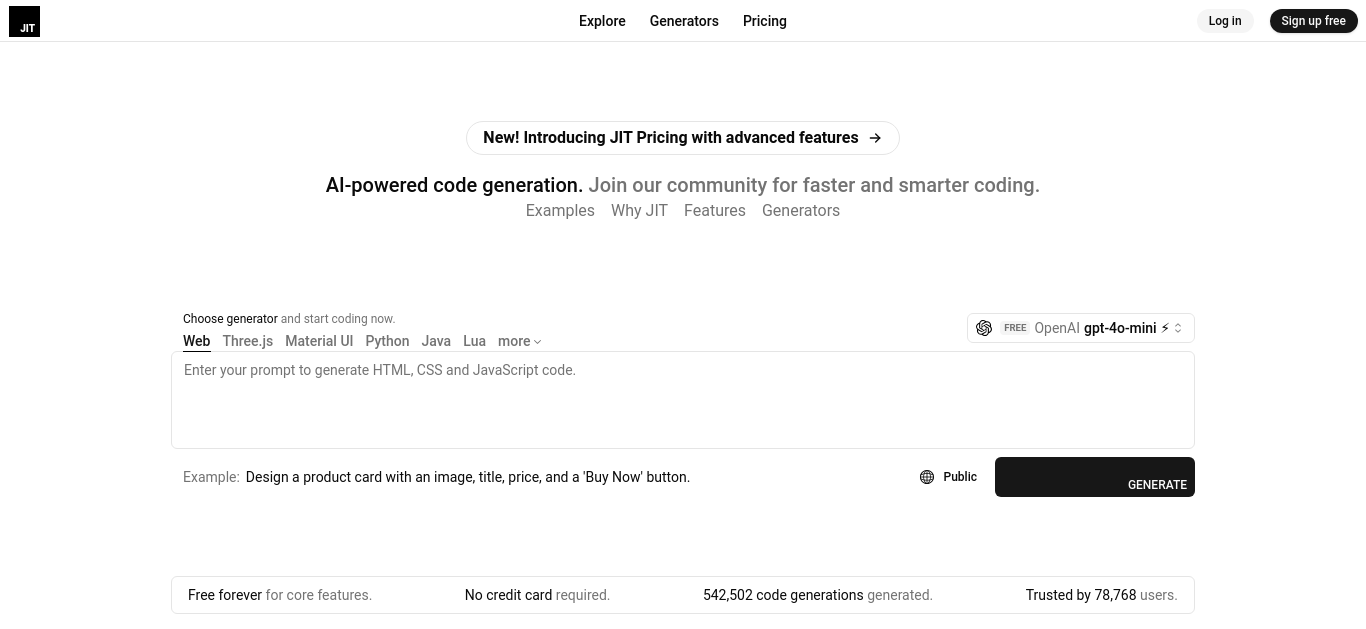Click the GENERATE button
This screenshot has width=1366, height=629.
coord(1095,477)
